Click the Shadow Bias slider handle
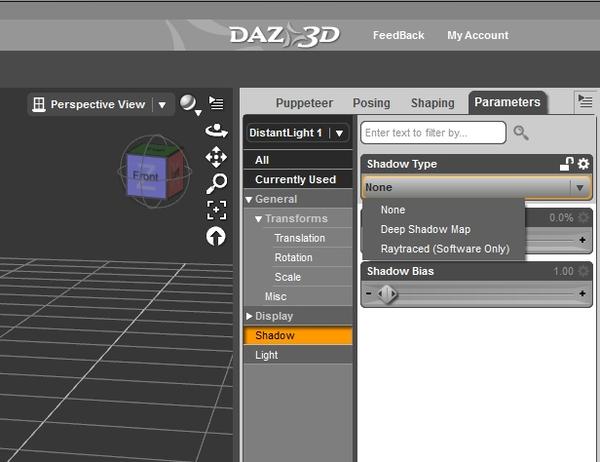The image size is (600, 462). tap(387, 294)
